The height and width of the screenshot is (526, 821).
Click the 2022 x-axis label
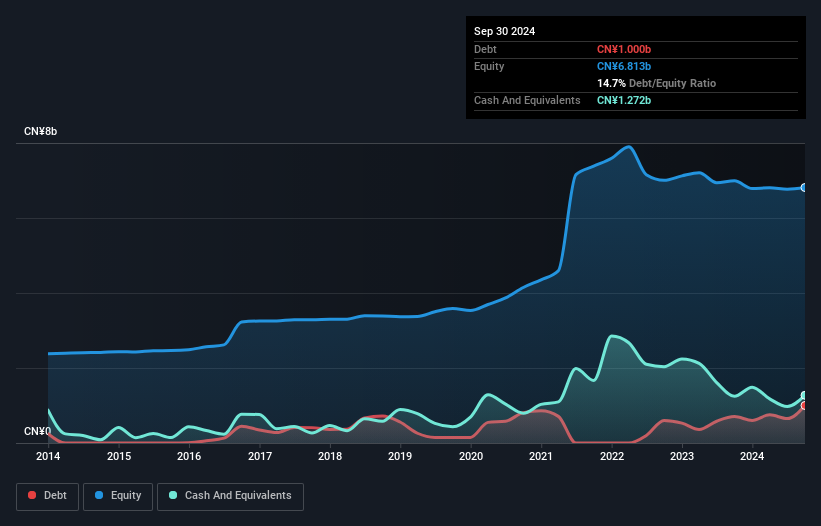click(612, 456)
